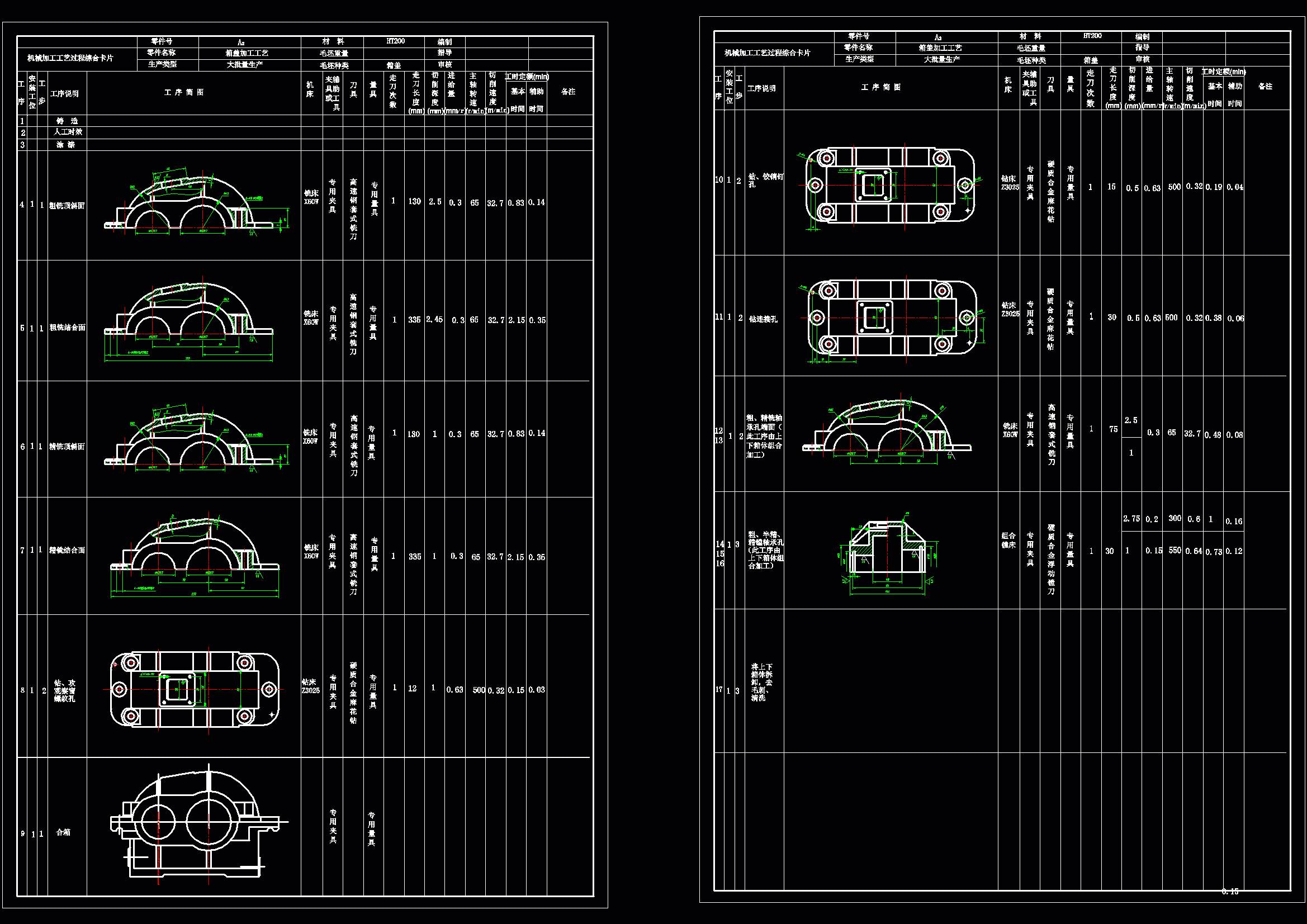The height and width of the screenshot is (924, 1307).
Task: Select 工序简图 header on the left sheet
Action: click(184, 92)
